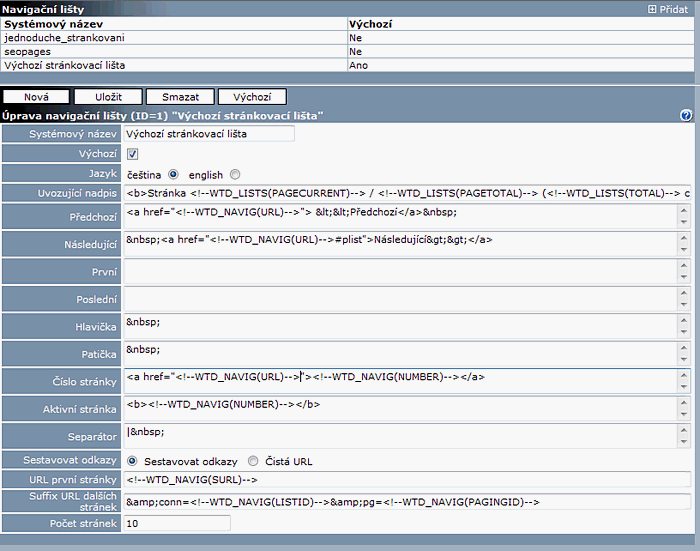The width and height of the screenshot is (700, 551).
Task: Click the Systémový název text input field
Action: [x=209, y=134]
